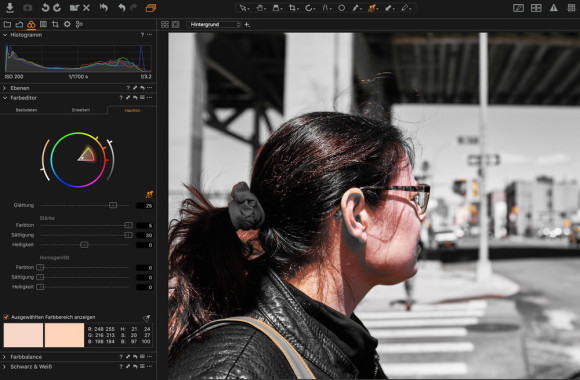
Task: Toggle the grid overlay icon
Action: (571, 8)
